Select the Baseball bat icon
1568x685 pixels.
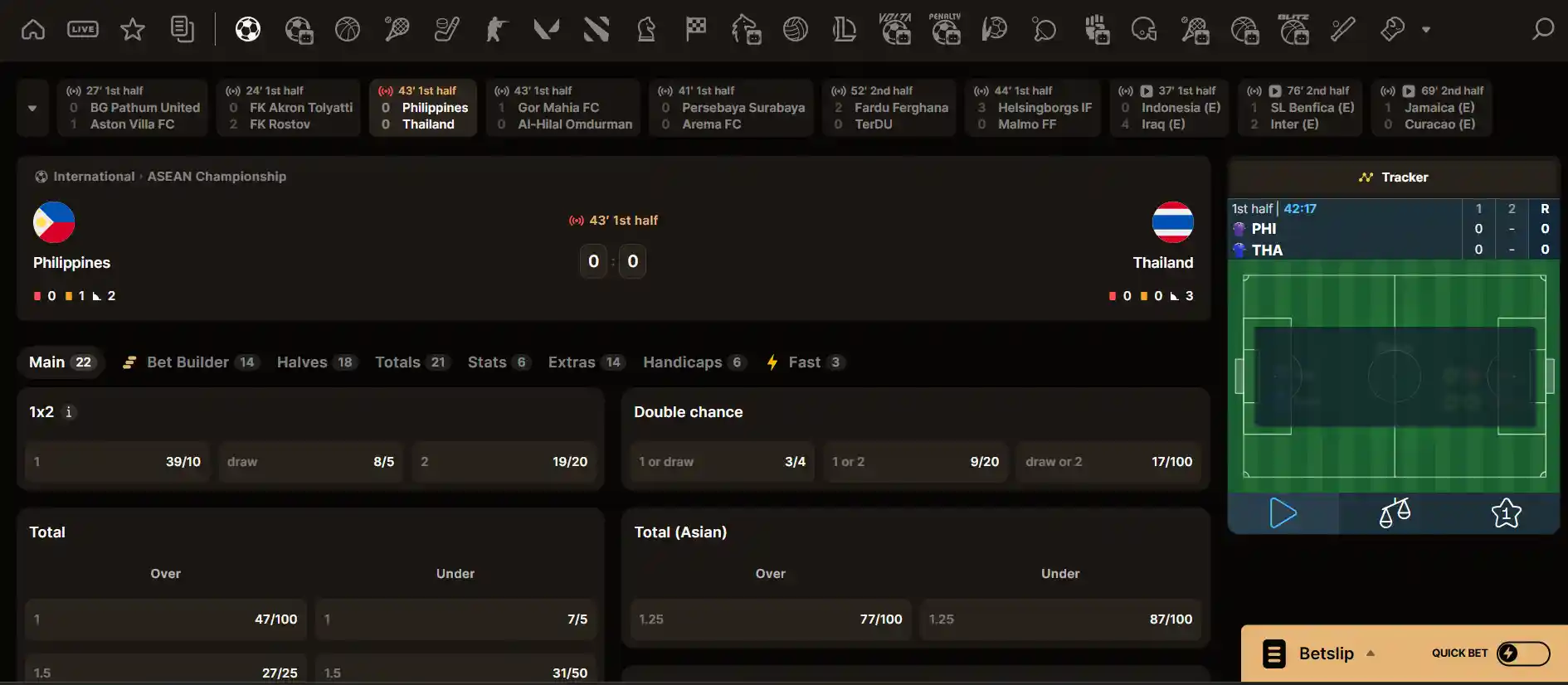(x=1343, y=30)
